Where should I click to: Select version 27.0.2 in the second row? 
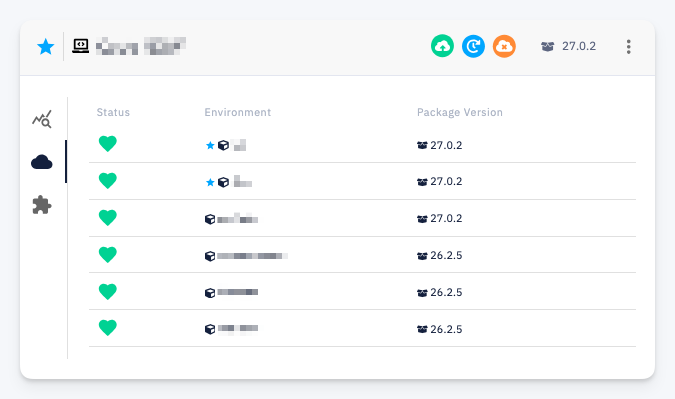(446, 182)
